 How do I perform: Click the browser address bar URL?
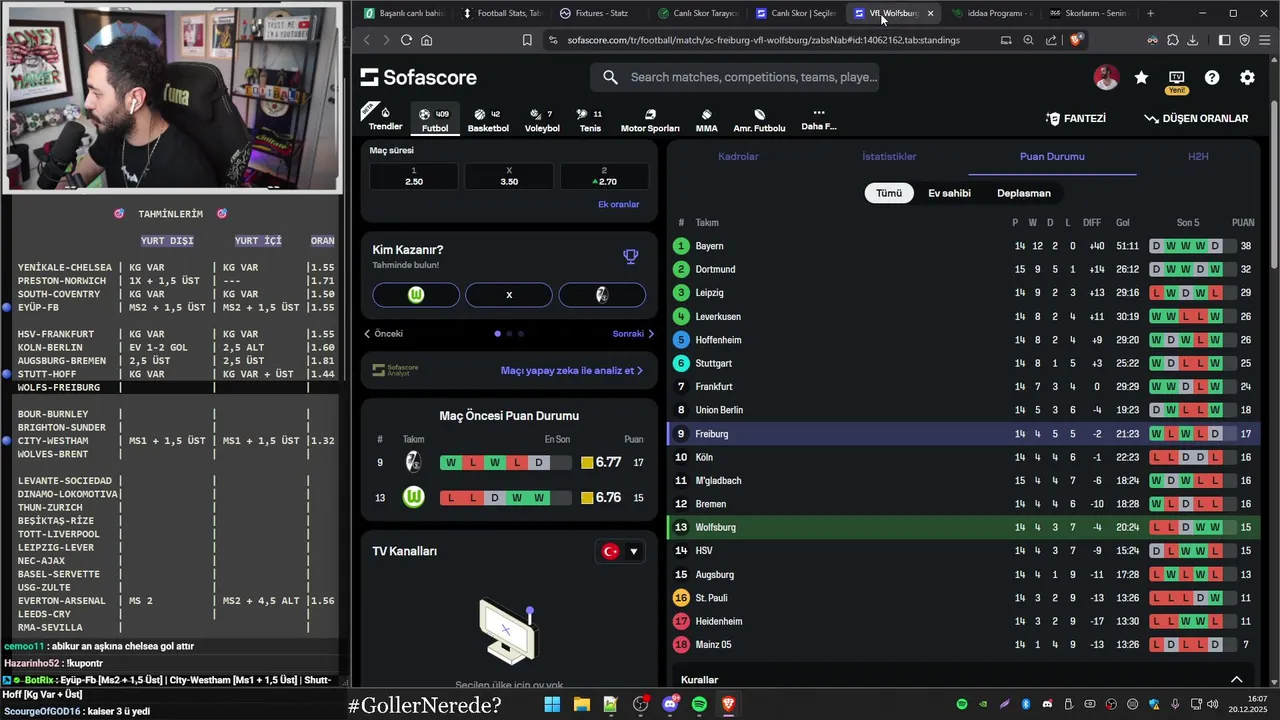click(763, 40)
